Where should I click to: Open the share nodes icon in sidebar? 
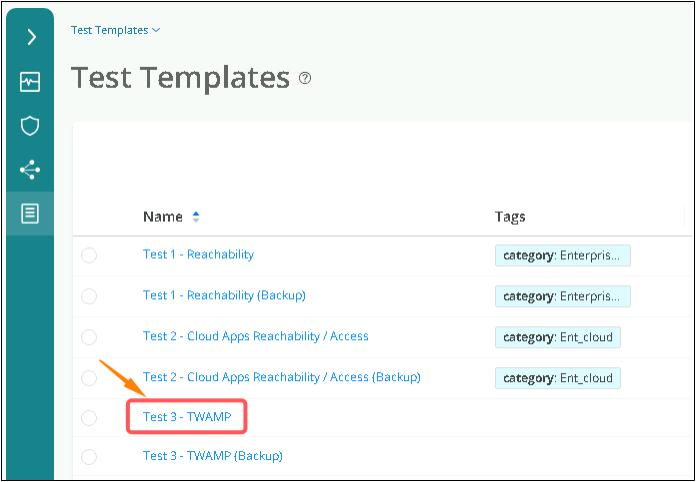tap(30, 169)
